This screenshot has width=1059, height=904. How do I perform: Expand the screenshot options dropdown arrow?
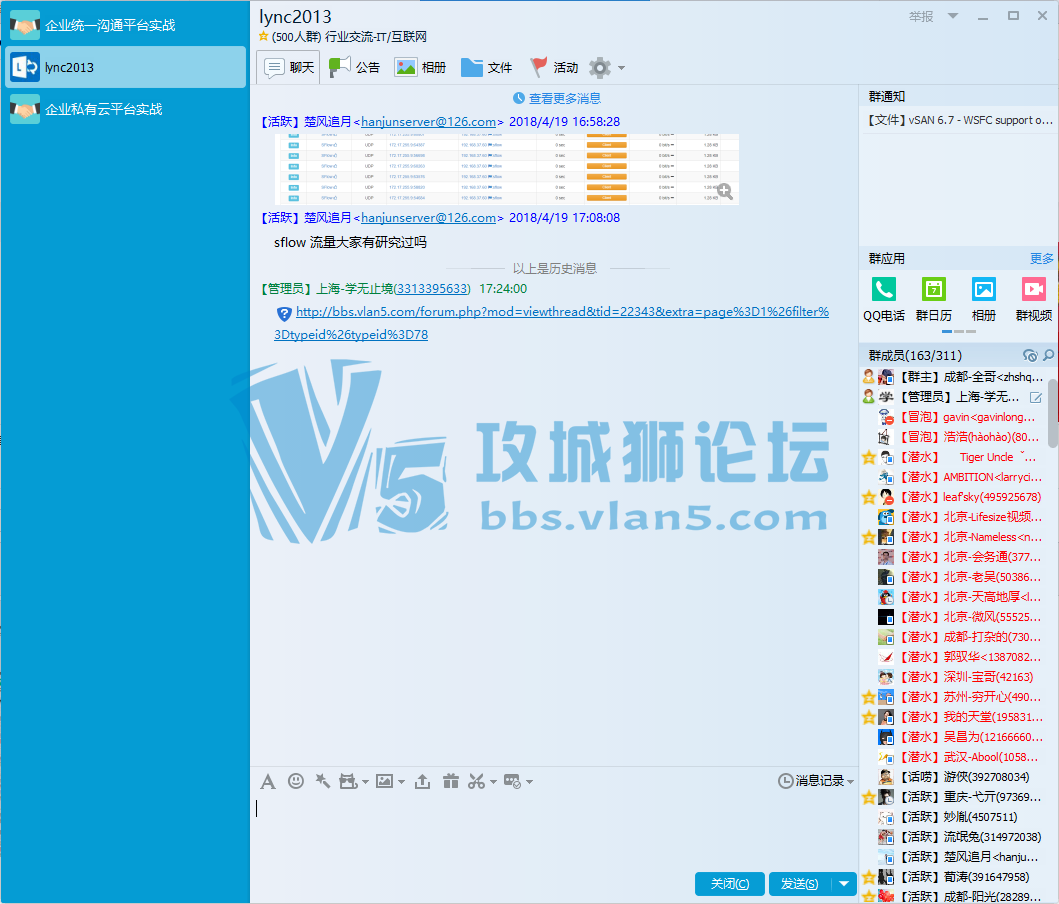point(493,782)
